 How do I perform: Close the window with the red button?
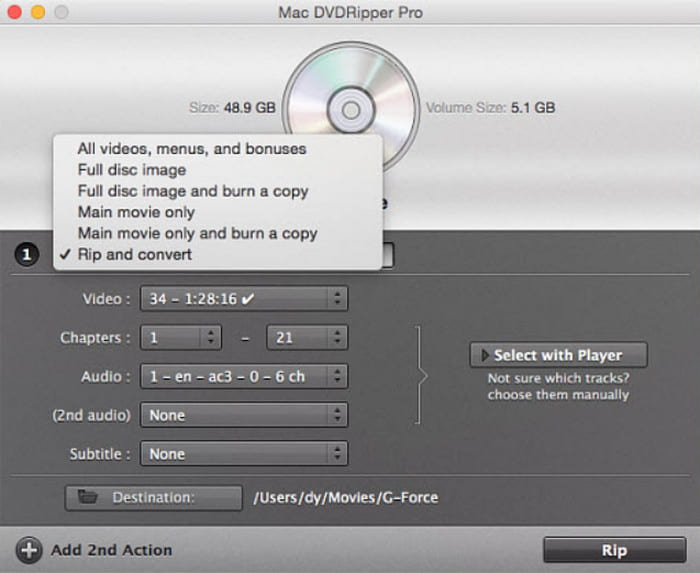coord(15,12)
